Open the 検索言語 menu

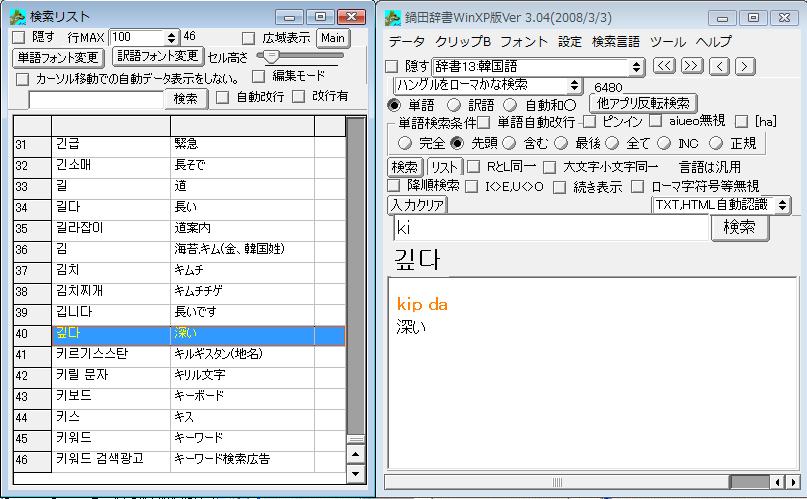615,42
